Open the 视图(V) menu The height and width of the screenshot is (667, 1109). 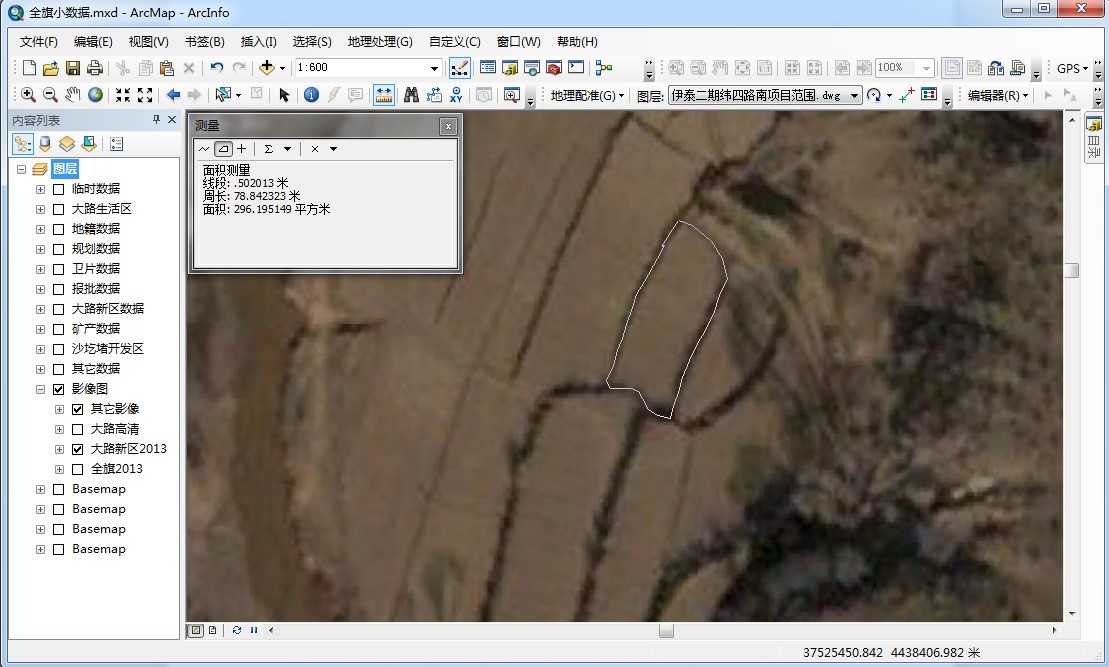click(x=149, y=42)
